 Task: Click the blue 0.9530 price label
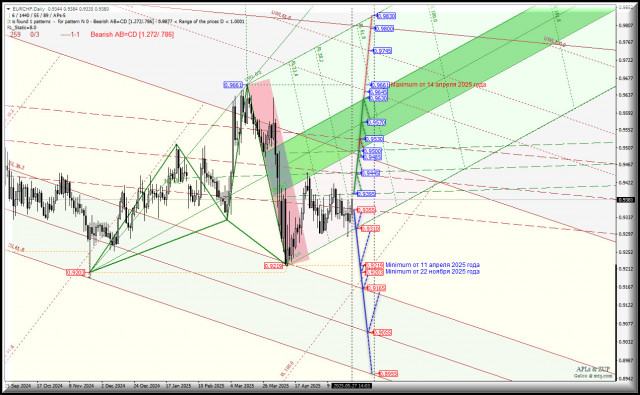374,139
